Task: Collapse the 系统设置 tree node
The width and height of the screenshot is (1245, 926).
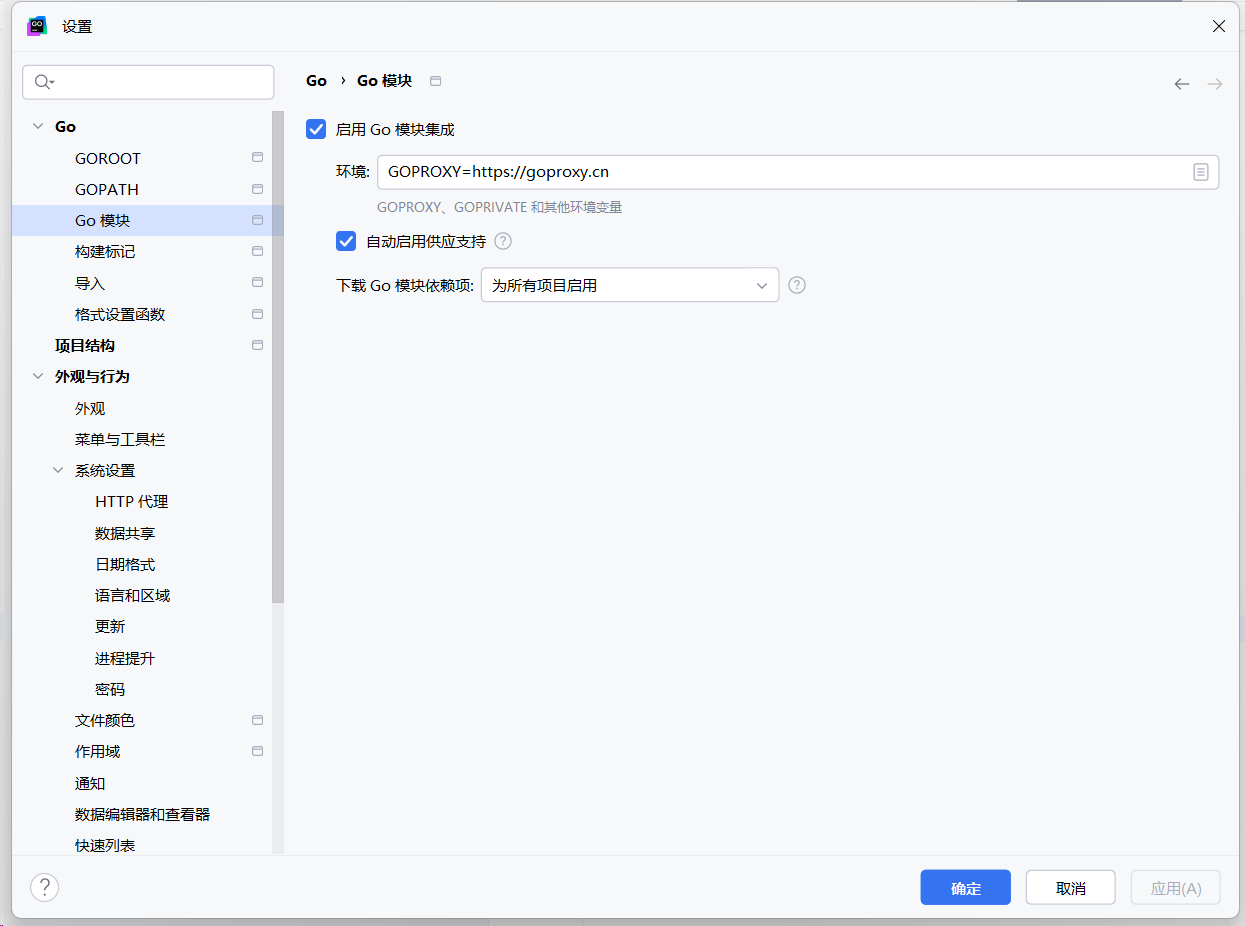Action: coord(58,471)
